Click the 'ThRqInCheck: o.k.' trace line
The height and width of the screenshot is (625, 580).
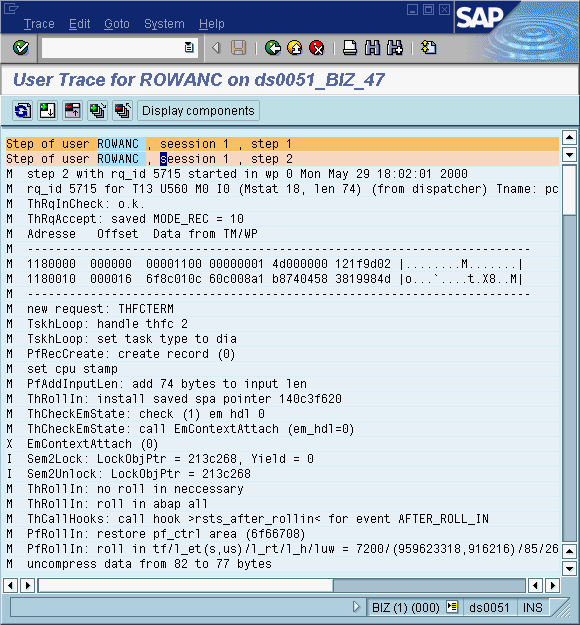tap(86, 204)
